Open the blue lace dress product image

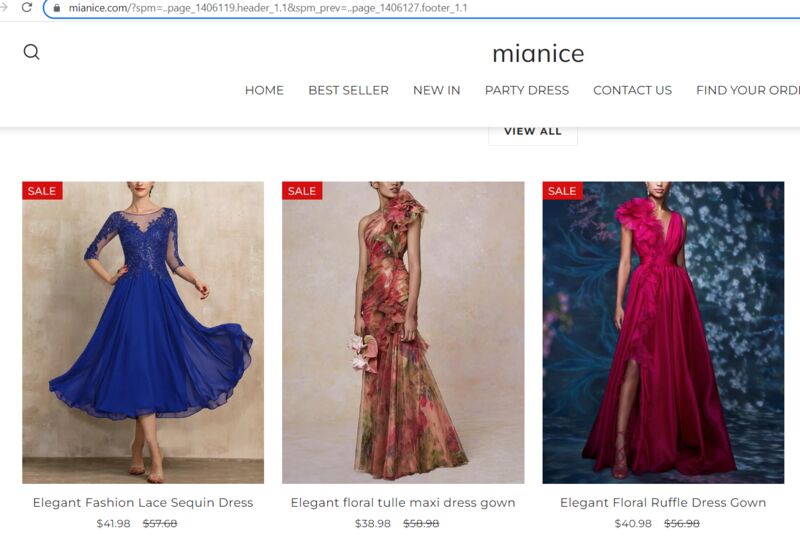pos(143,332)
